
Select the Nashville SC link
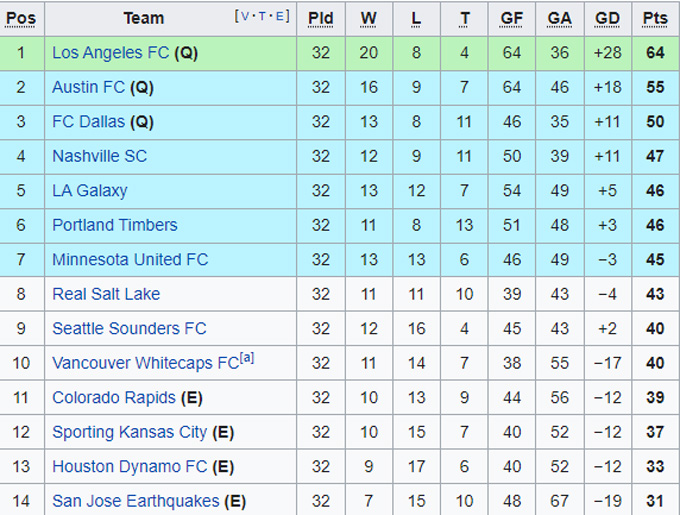[x=99, y=156]
